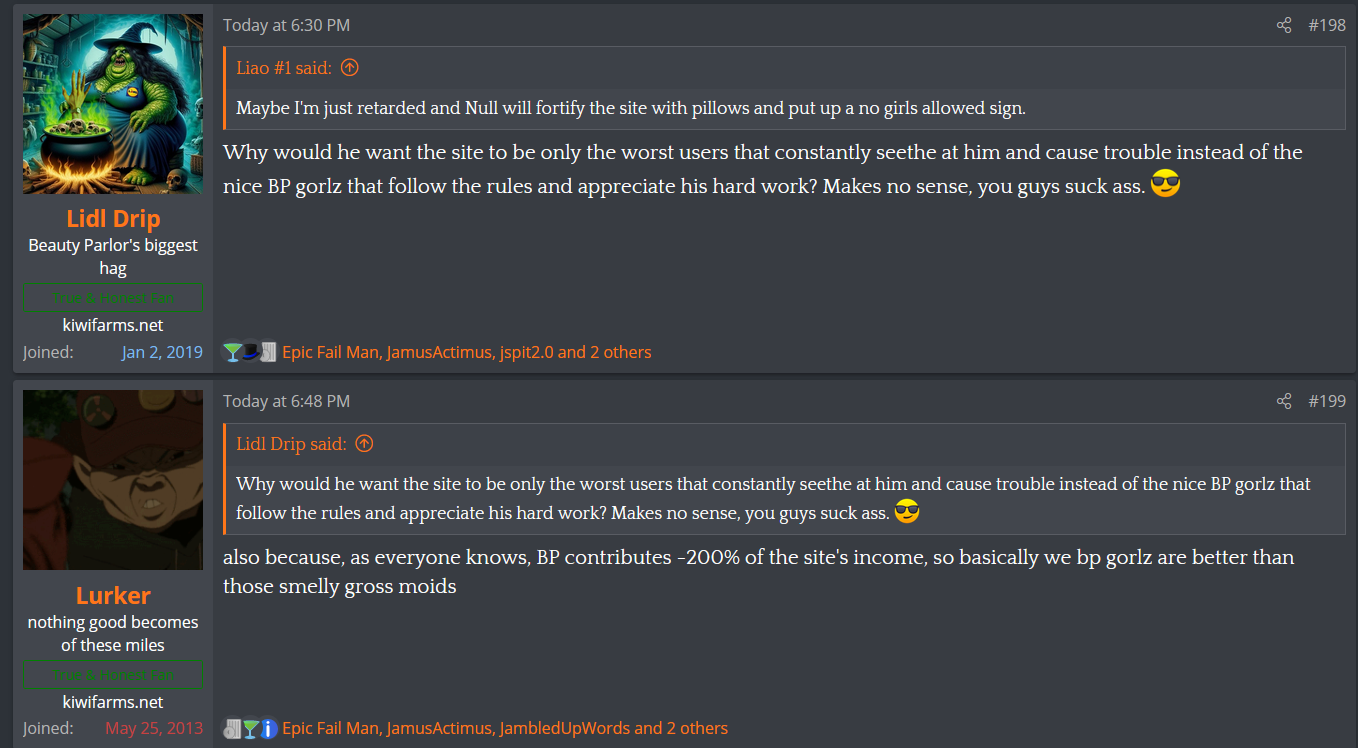Click the blue info reaction on post #199
This screenshot has width=1358, height=748.
pyautogui.click(x=268, y=729)
